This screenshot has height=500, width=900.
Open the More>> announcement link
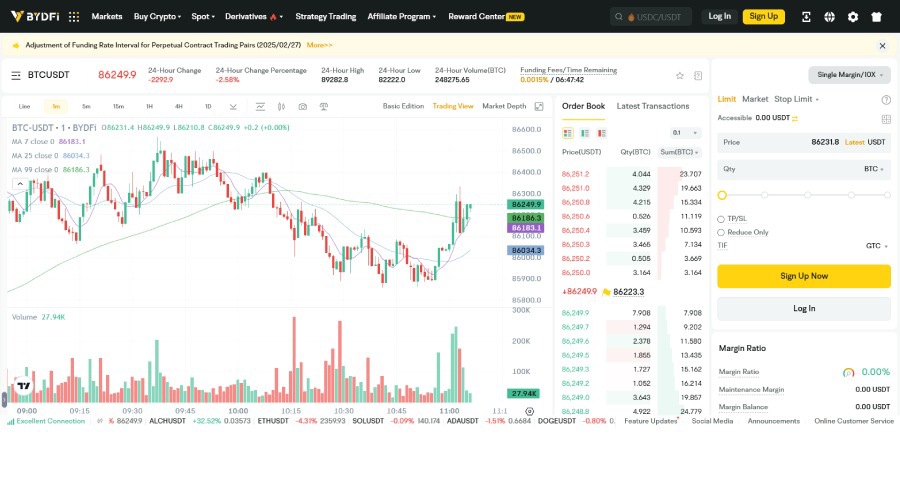tap(319, 45)
